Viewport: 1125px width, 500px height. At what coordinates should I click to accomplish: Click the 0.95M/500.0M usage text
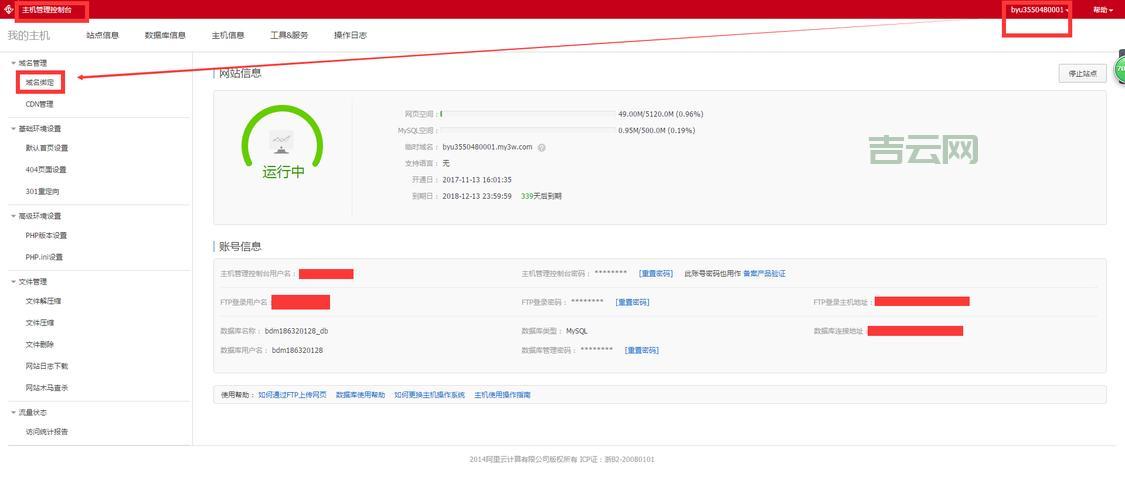(656, 131)
